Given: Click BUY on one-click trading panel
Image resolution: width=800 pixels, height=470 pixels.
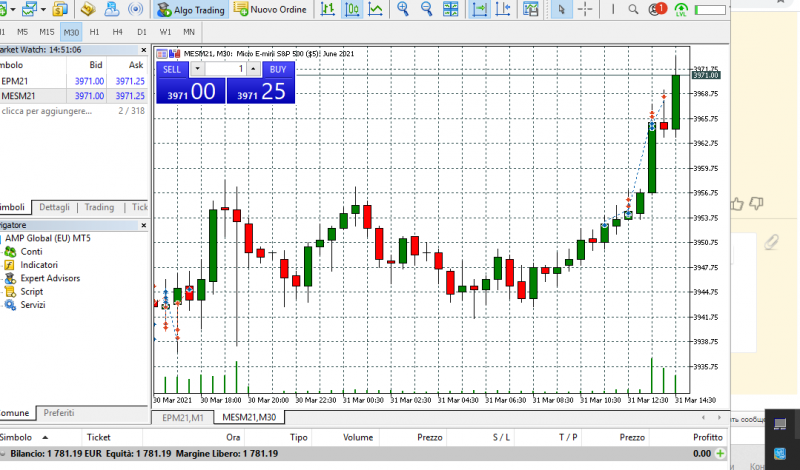Looking at the screenshot, I should 278,69.
